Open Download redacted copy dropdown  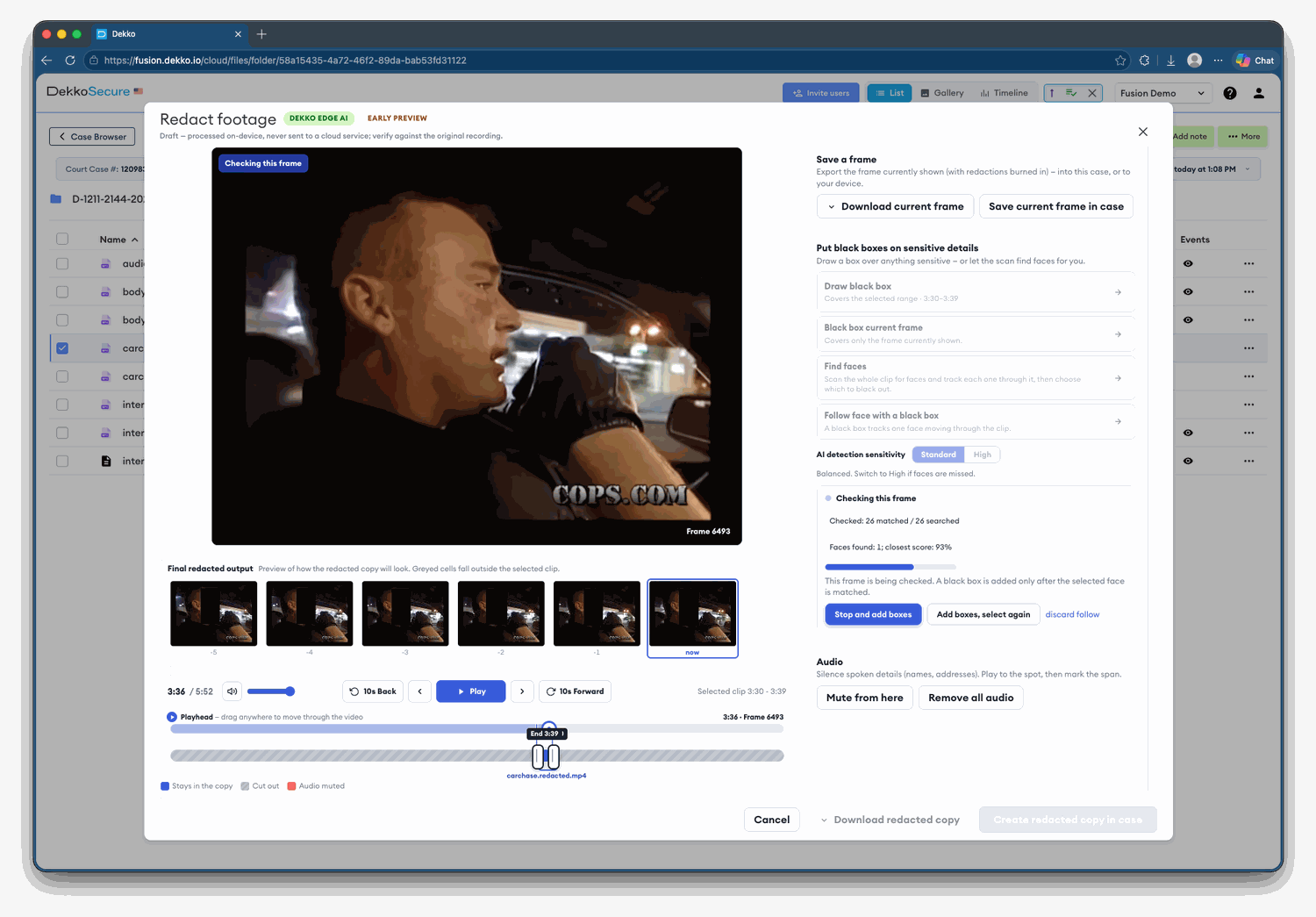pos(890,820)
